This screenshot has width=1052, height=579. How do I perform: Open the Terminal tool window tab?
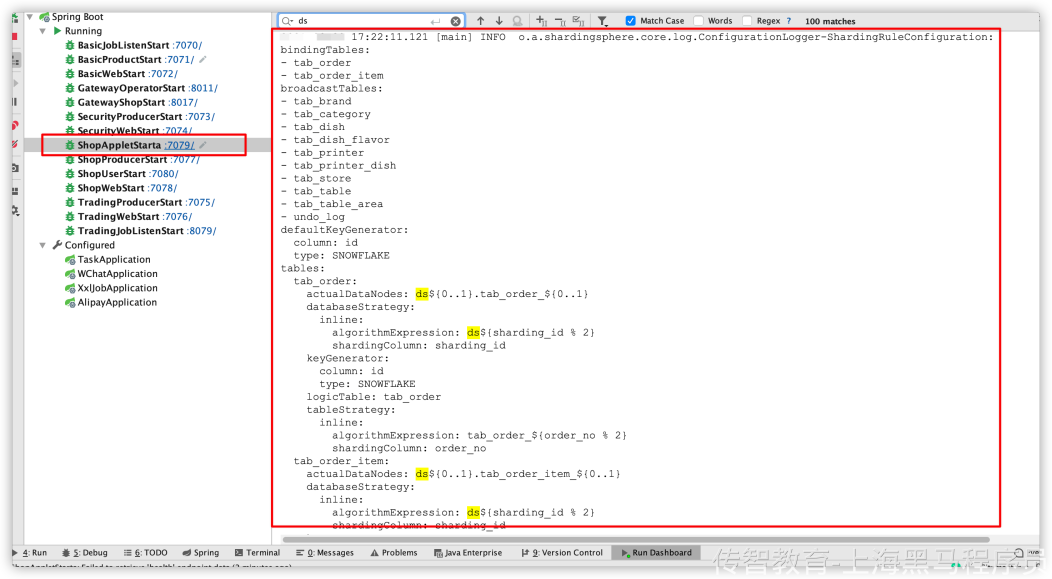(x=257, y=553)
